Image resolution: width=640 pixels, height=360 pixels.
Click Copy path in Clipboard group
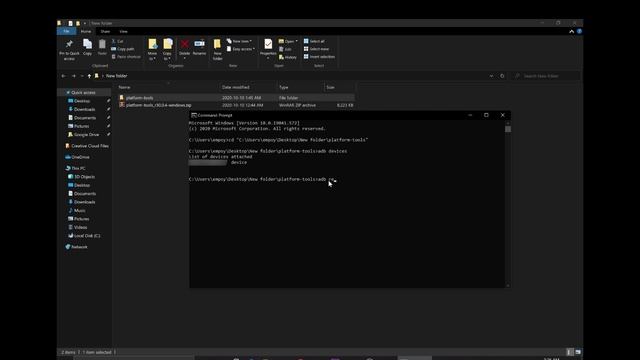pos(122,49)
